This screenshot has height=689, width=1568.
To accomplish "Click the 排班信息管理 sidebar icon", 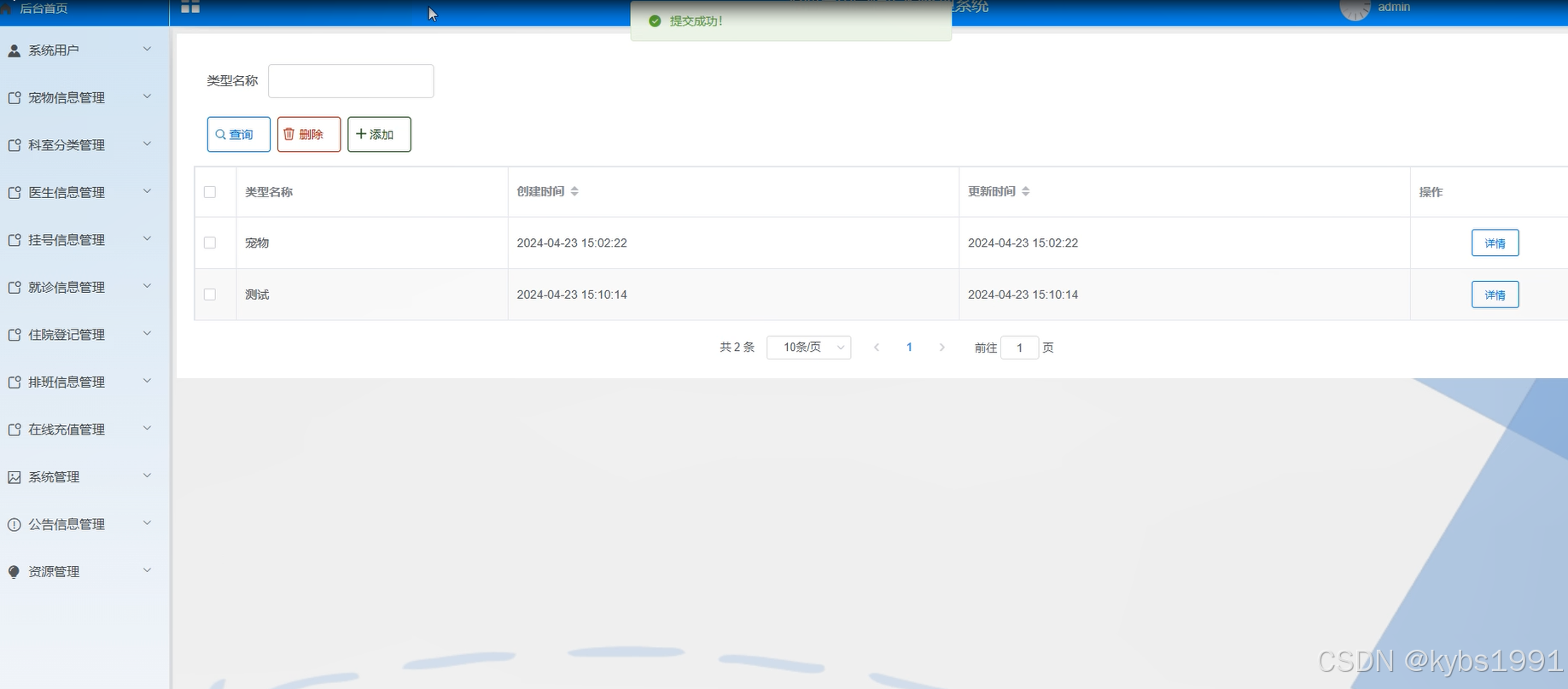I will [x=14, y=382].
